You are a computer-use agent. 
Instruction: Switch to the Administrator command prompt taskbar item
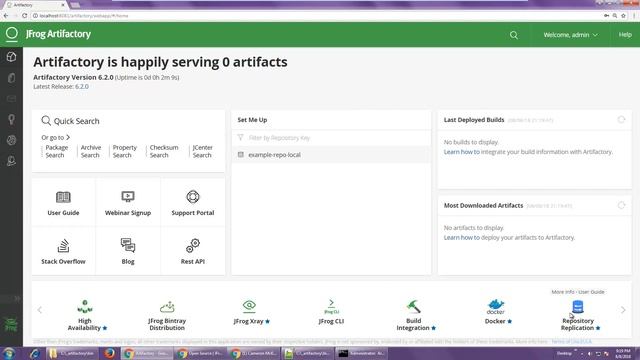click(362, 353)
